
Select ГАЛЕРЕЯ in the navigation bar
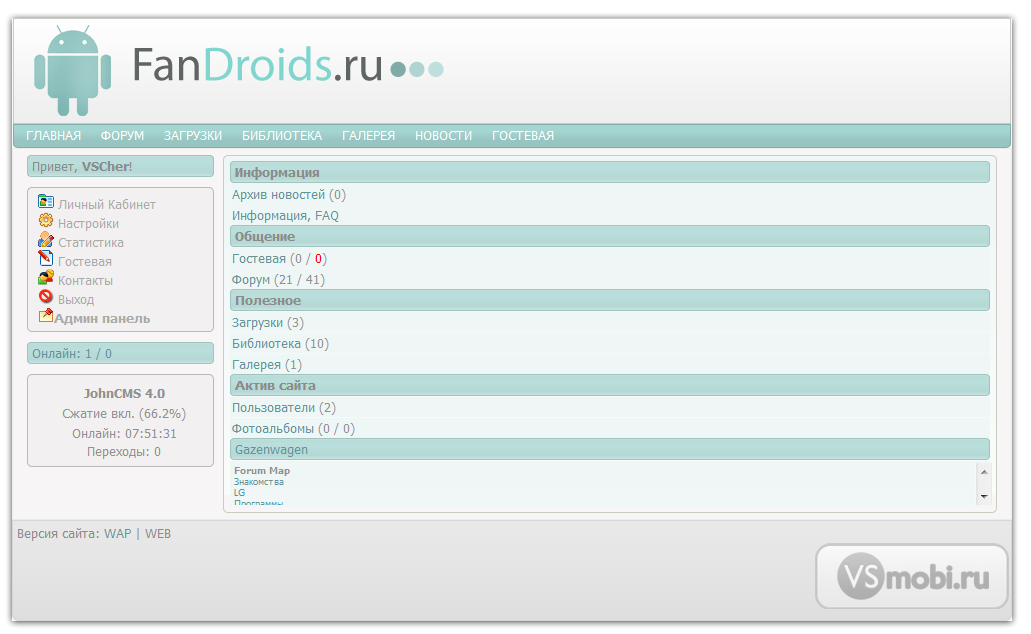coord(368,135)
